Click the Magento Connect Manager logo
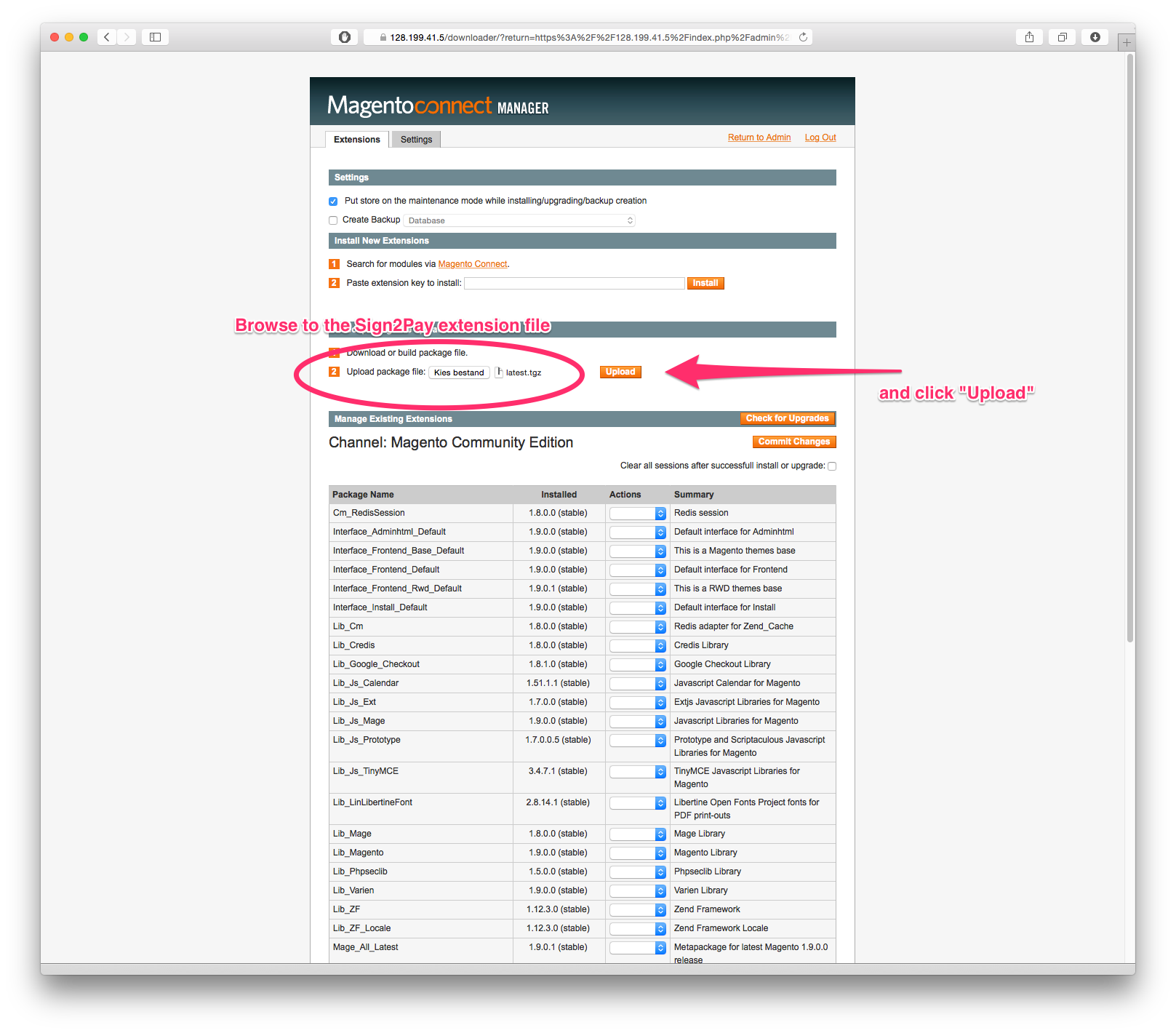Image resolution: width=1176 pixels, height=1033 pixels. click(x=438, y=106)
